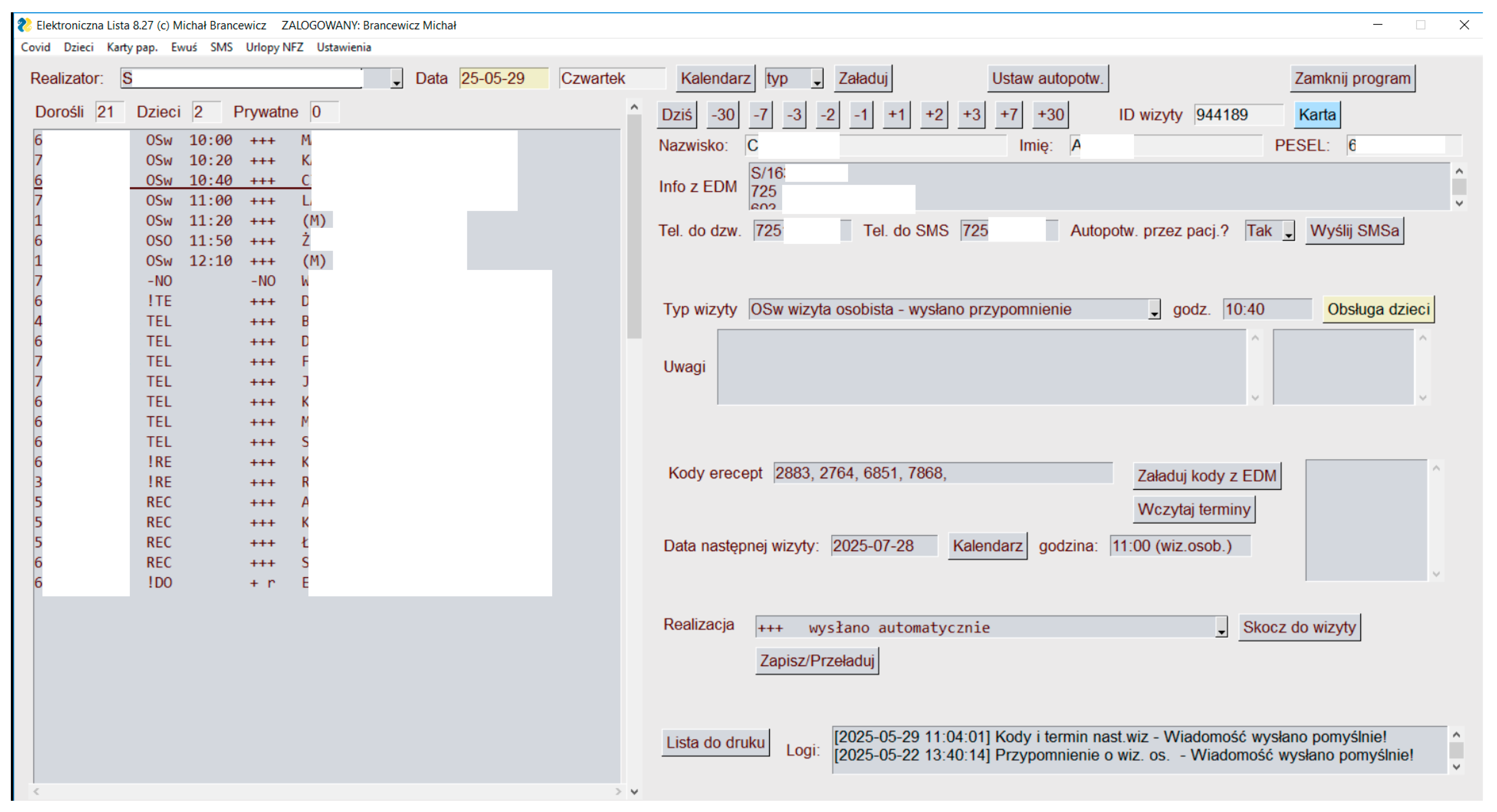Open the Covid menu
The width and height of the screenshot is (1497, 812).
(x=35, y=47)
